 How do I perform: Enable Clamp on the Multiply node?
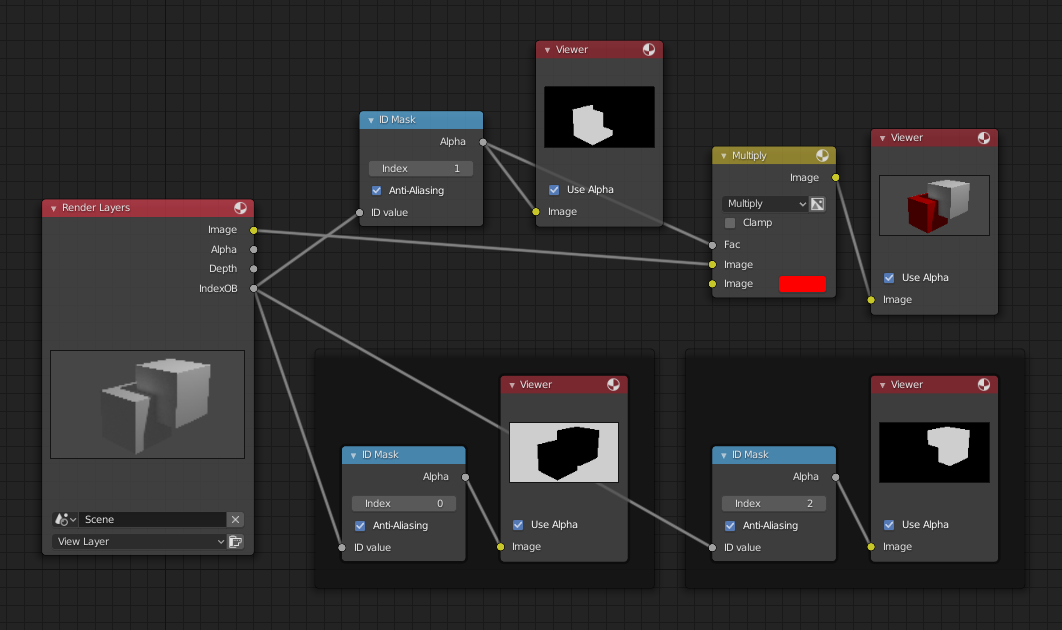point(730,222)
